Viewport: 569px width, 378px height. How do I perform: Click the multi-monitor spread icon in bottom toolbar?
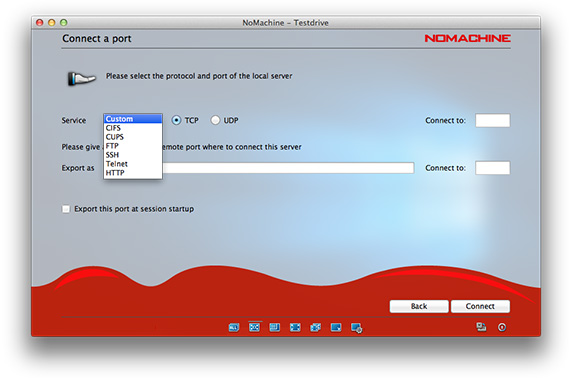tap(315, 328)
